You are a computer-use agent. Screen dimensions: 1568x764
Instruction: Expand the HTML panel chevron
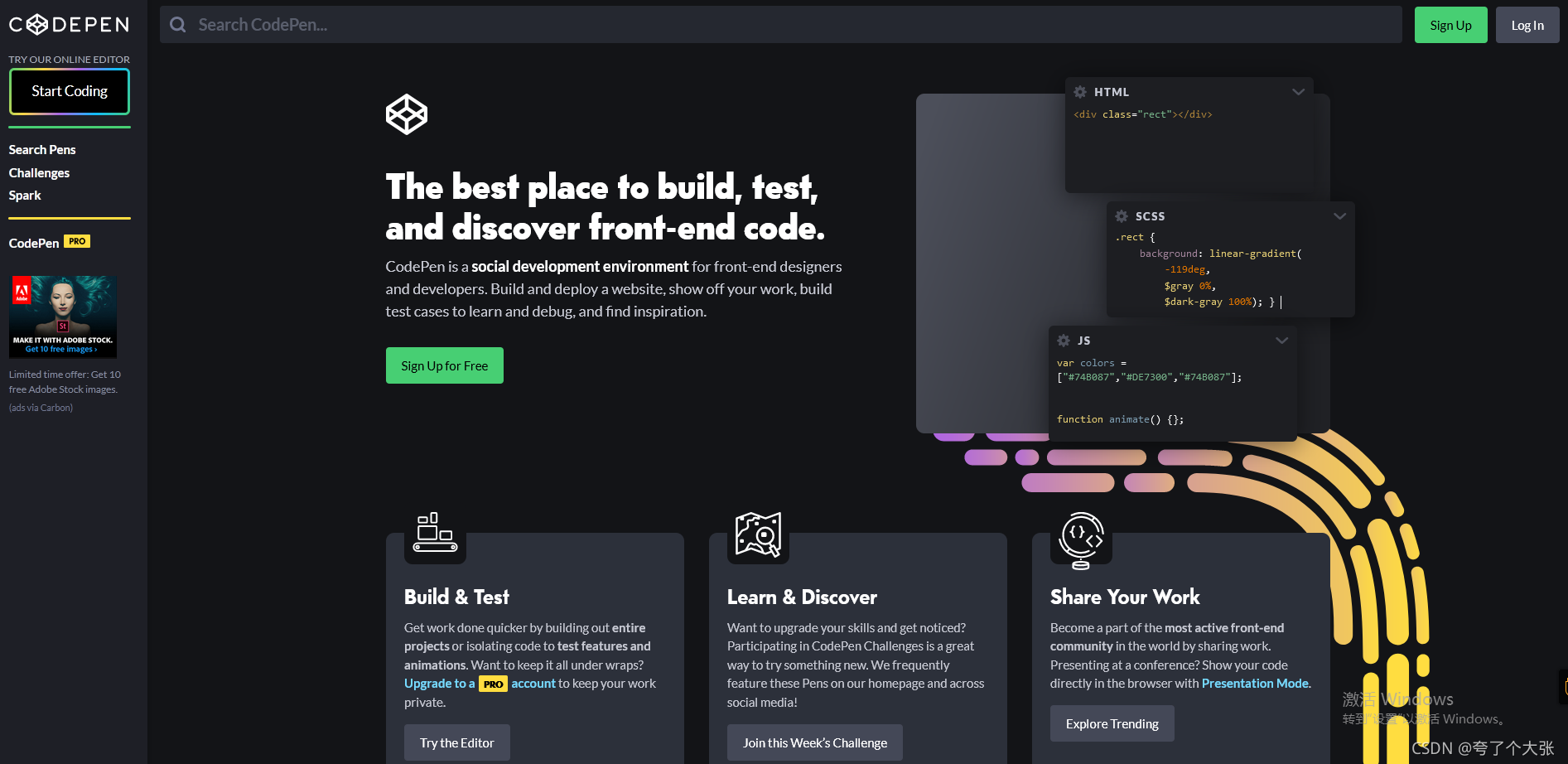tap(1298, 92)
